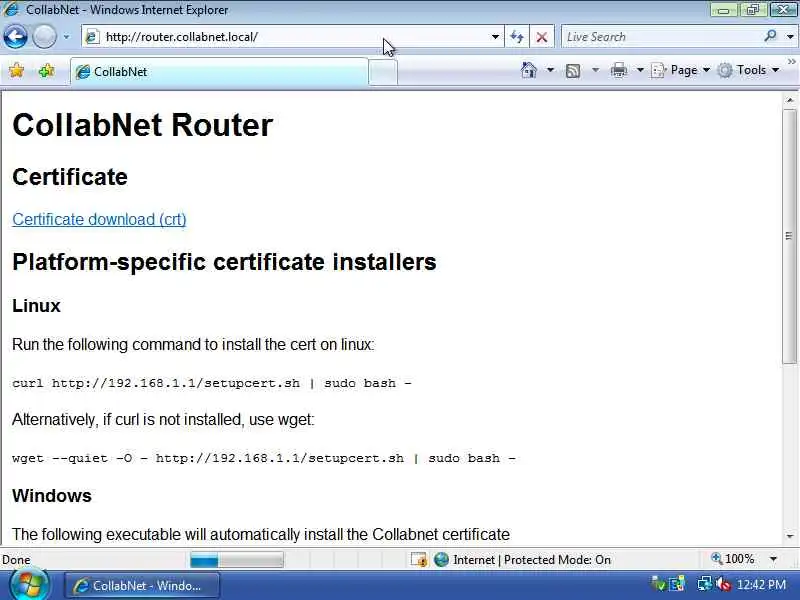Open the Page menu
Screen dimensions: 800x600
pyautogui.click(x=681, y=70)
